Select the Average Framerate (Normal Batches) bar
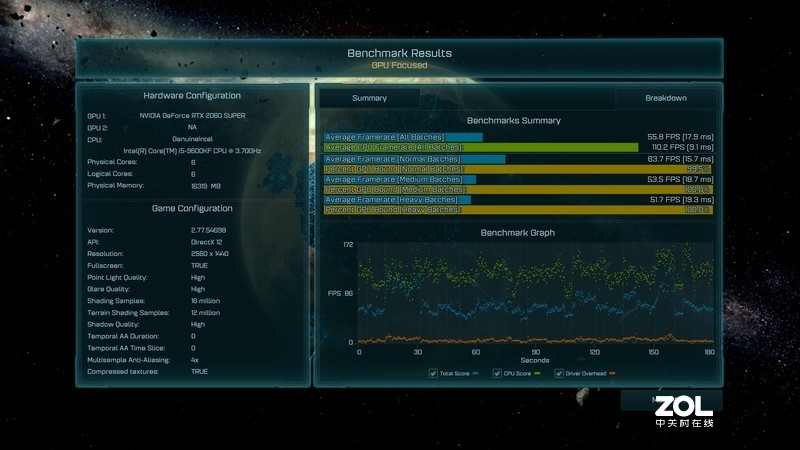This screenshot has width=800, height=450. 414,159
